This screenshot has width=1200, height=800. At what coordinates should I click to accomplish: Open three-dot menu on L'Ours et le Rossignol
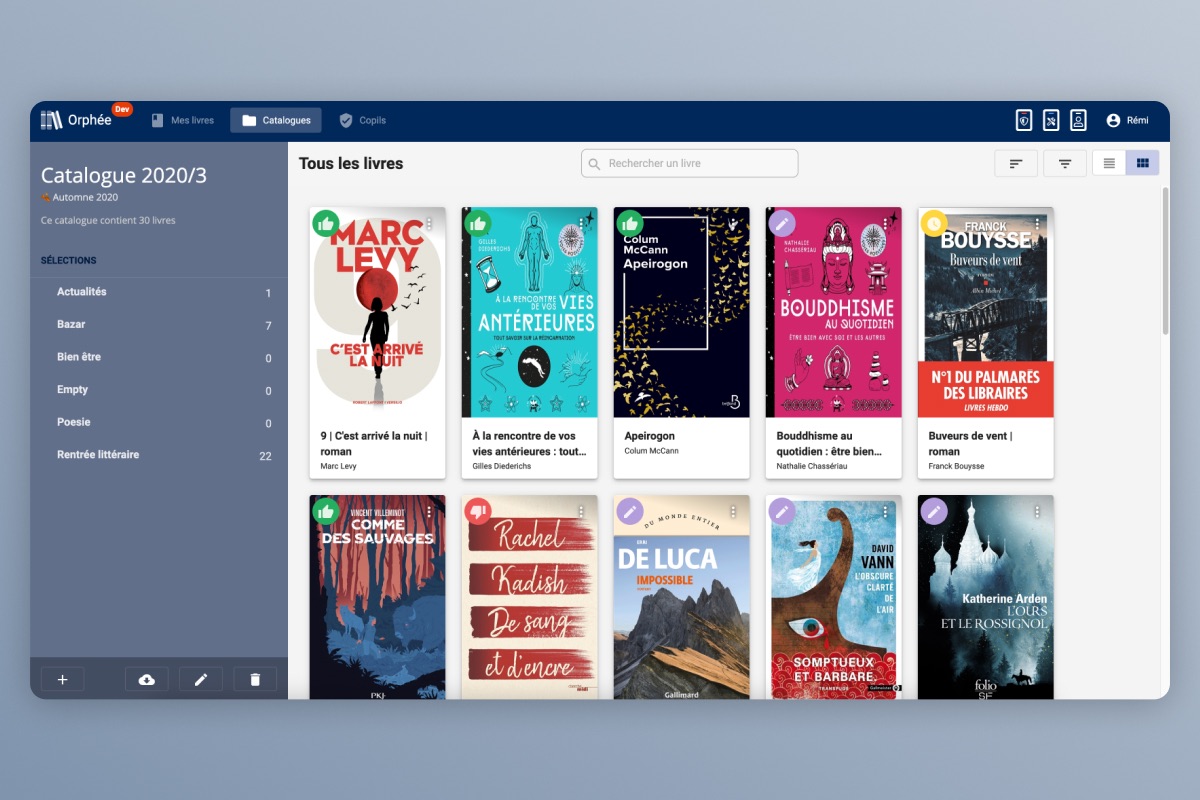pos(1037,512)
